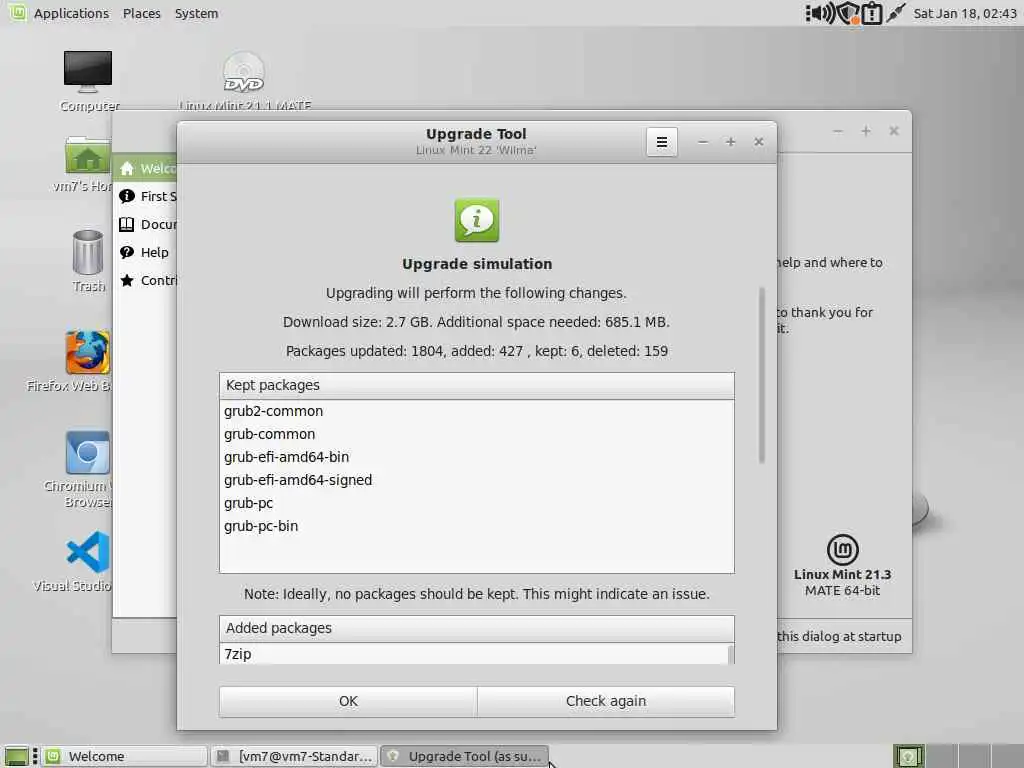Click the network connection tray icon
1024x768 pixels.
[x=896, y=13]
